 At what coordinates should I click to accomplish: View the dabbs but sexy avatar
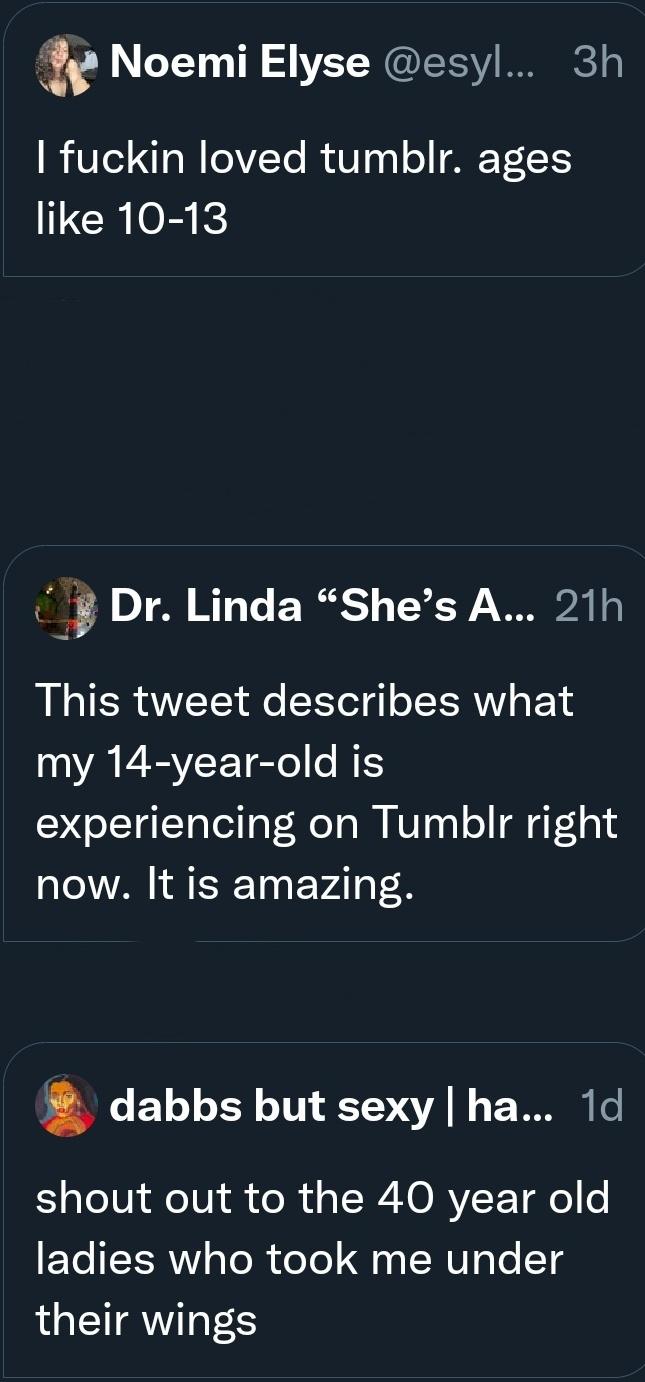(66, 1105)
